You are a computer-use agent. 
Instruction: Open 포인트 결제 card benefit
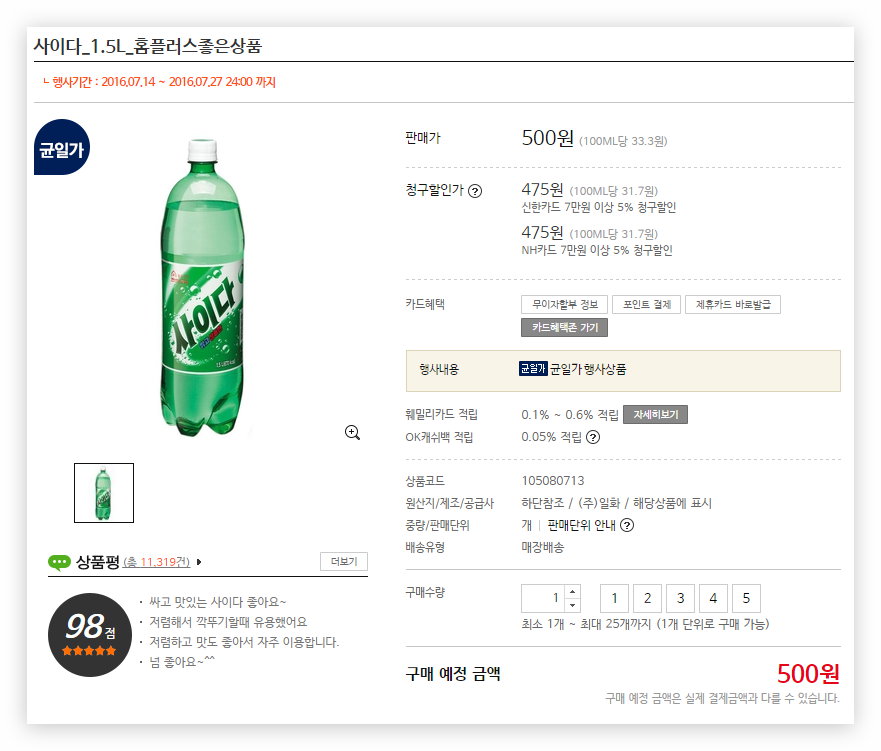646,305
